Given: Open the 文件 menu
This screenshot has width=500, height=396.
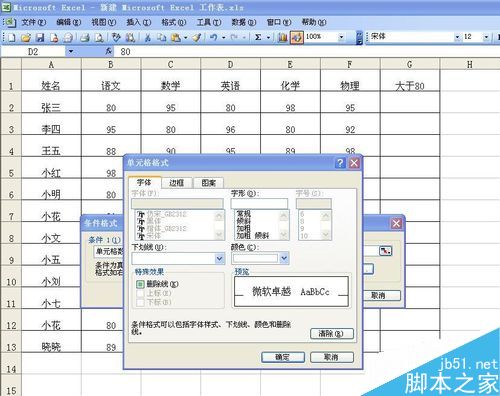Looking at the screenshot, I should pos(34,22).
